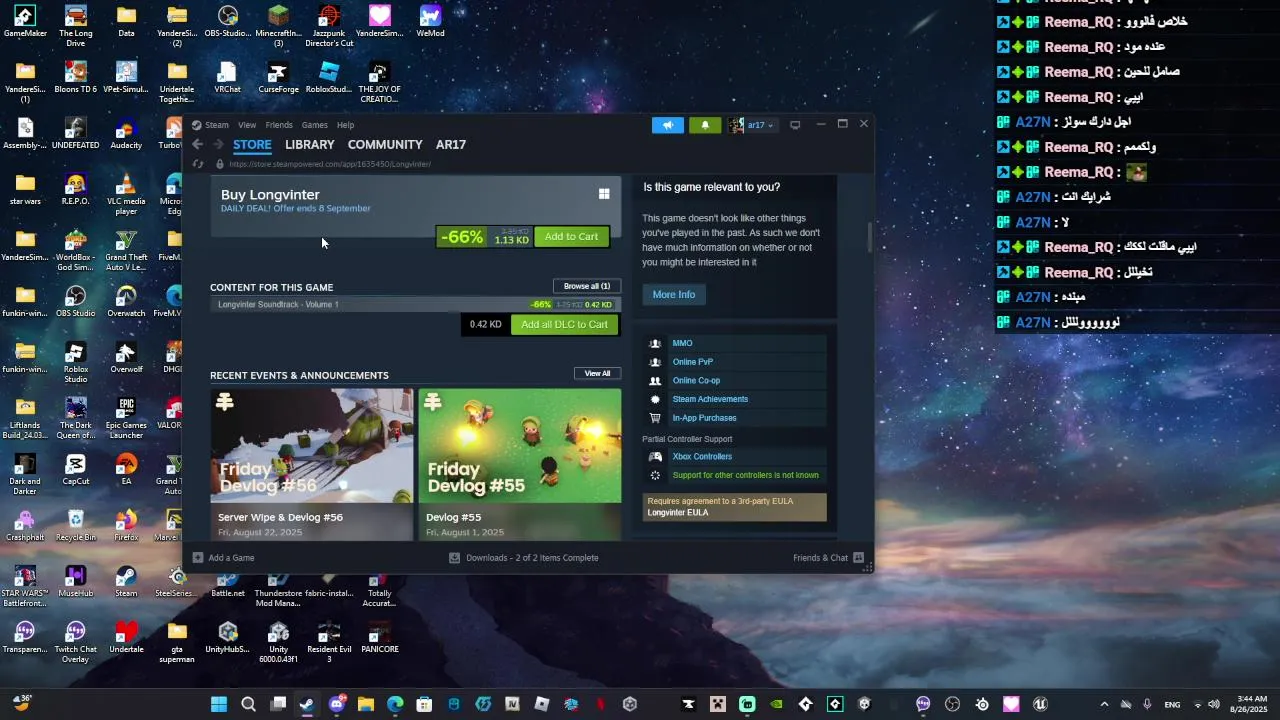
Task: Select Steam desktop shortcut
Action: pyautogui.click(x=126, y=583)
